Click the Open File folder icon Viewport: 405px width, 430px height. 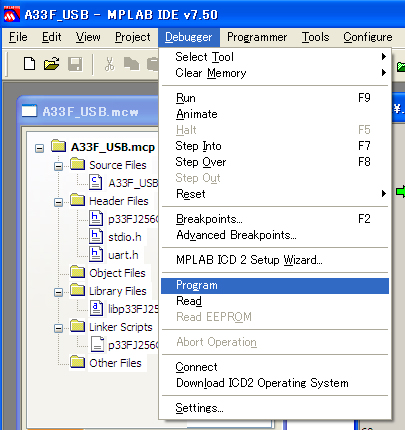point(51,64)
